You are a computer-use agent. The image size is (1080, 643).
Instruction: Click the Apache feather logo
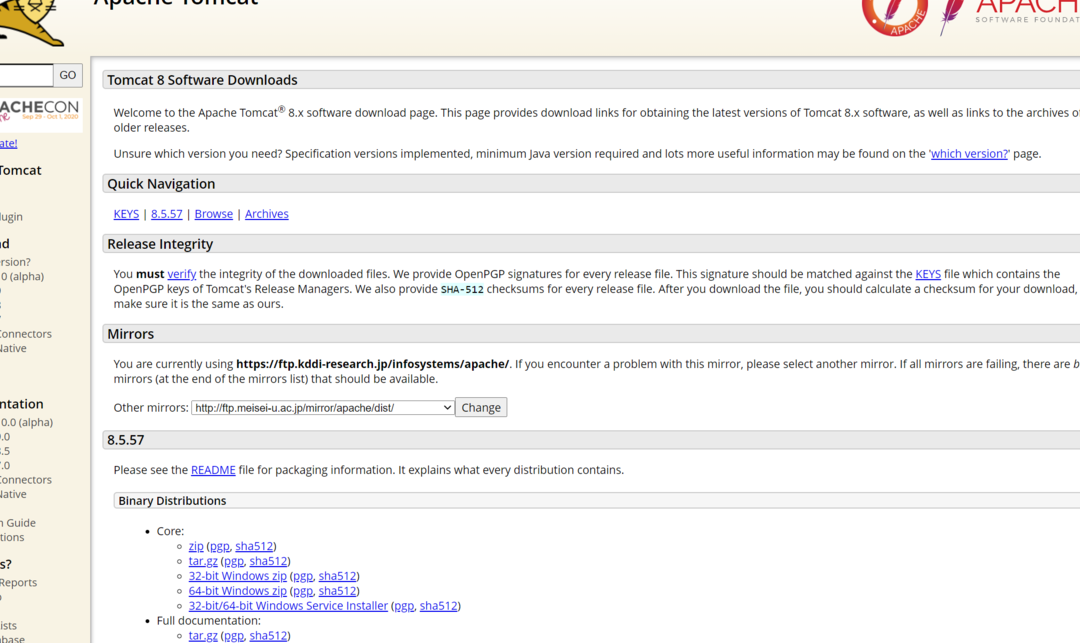tap(952, 16)
